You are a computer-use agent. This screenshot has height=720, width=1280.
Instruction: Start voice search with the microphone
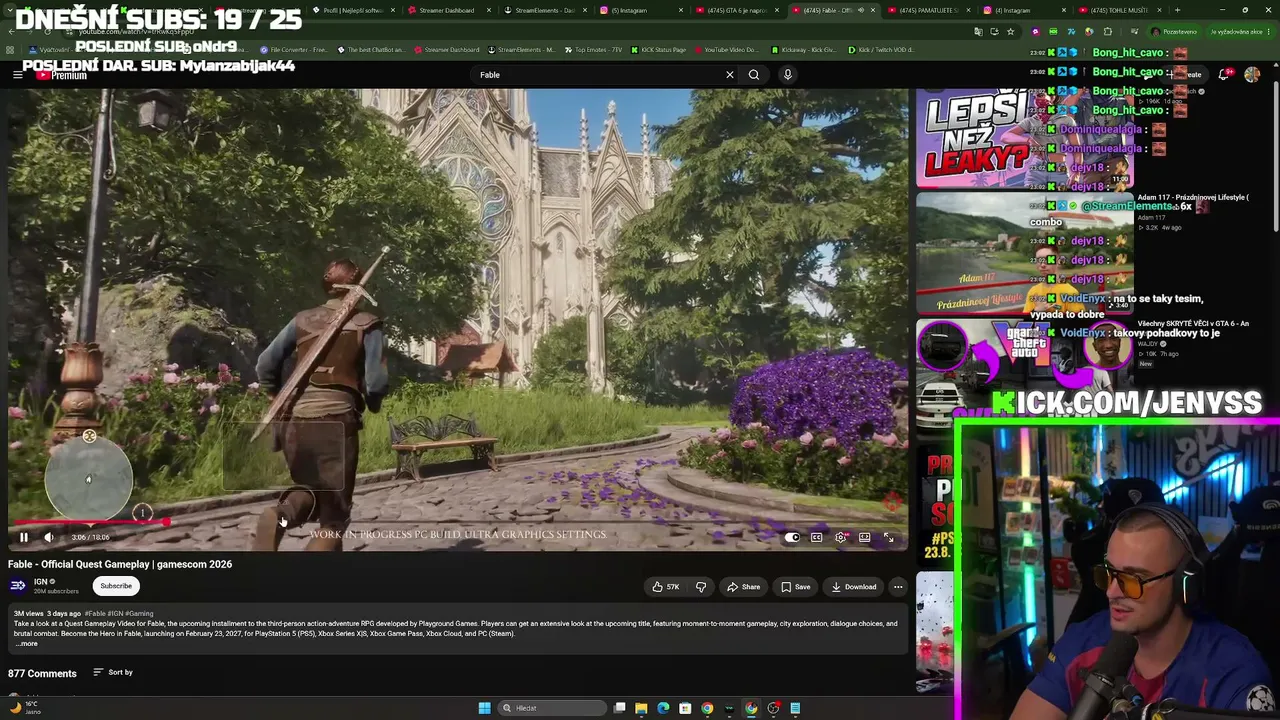pos(788,75)
